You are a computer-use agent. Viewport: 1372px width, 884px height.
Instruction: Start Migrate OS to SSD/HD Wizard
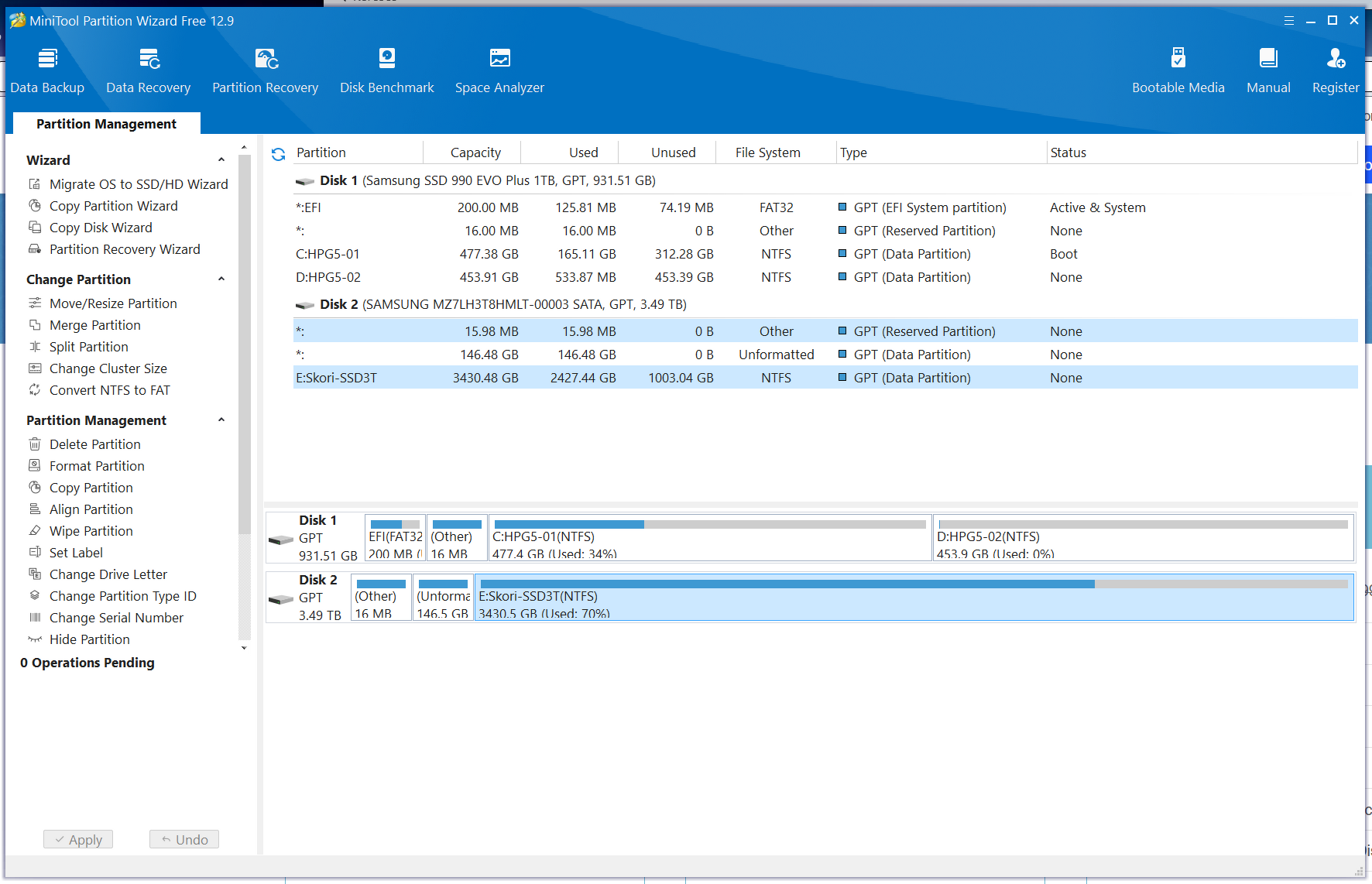pos(139,184)
